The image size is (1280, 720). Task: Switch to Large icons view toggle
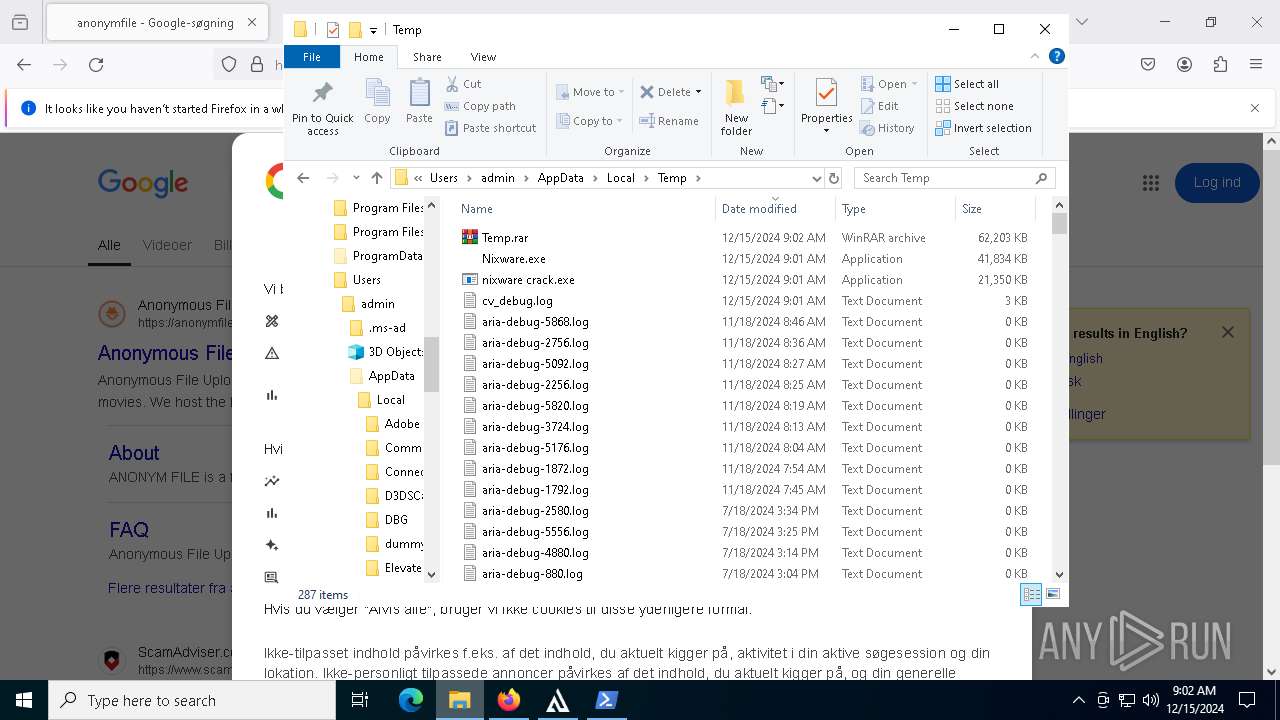1052,594
